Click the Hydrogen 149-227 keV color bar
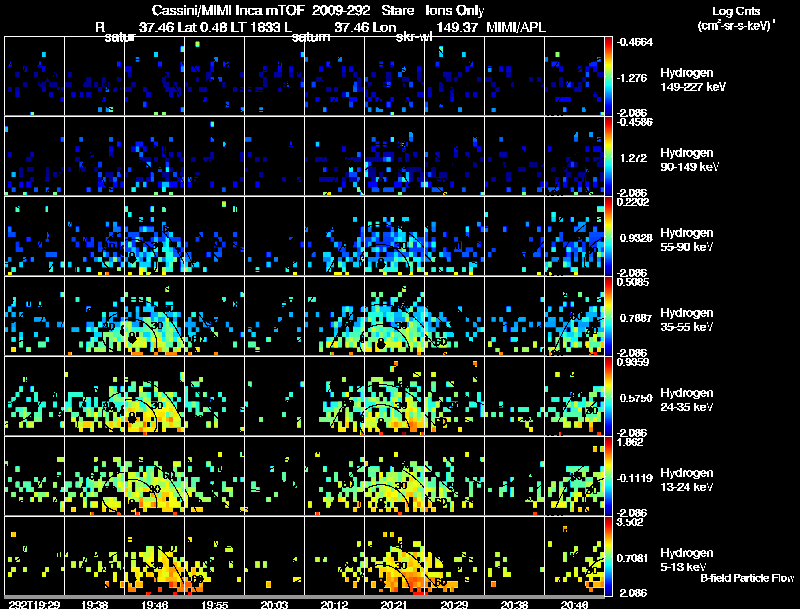 [608, 76]
